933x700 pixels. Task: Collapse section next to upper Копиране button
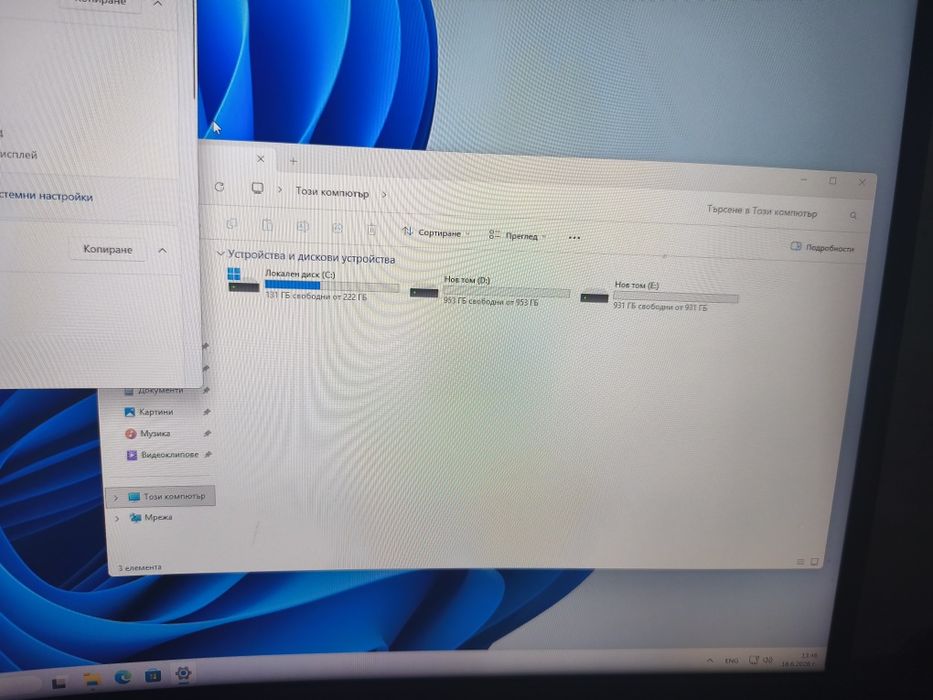point(158,4)
